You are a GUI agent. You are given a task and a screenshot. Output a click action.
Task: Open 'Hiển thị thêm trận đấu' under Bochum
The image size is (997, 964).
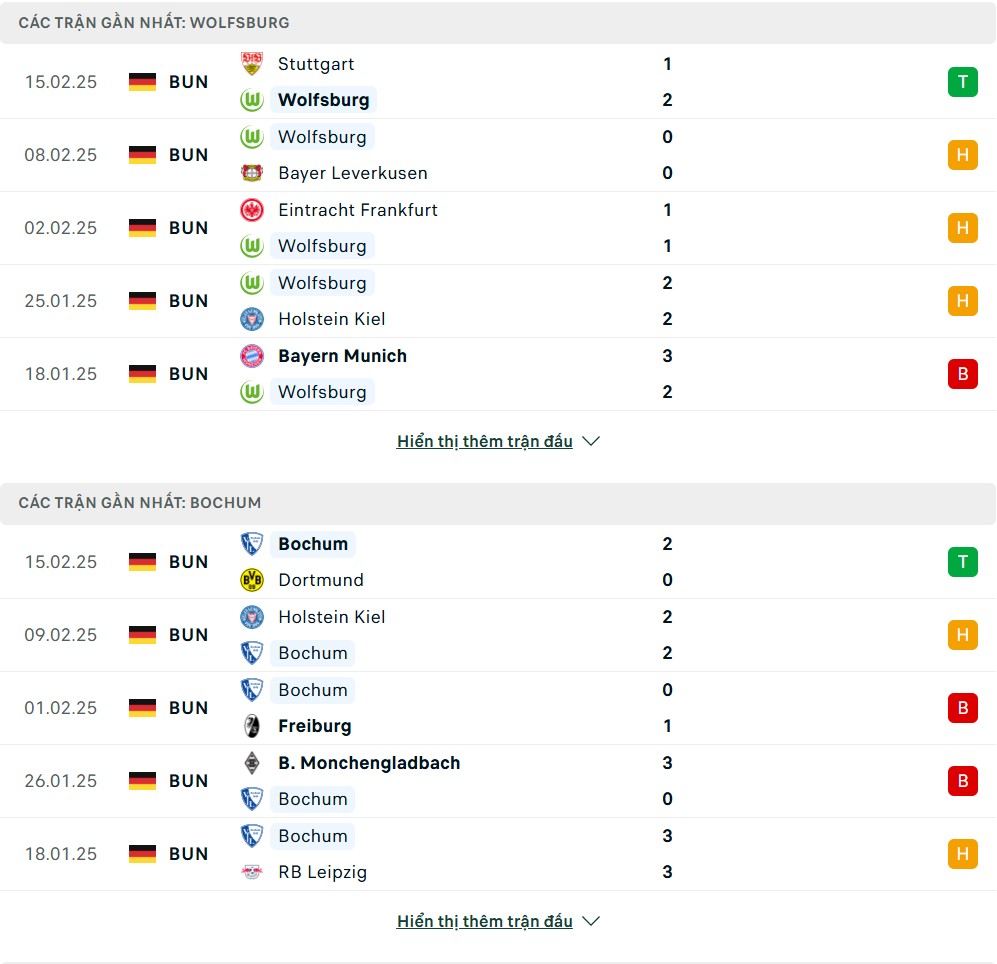[x=484, y=921]
